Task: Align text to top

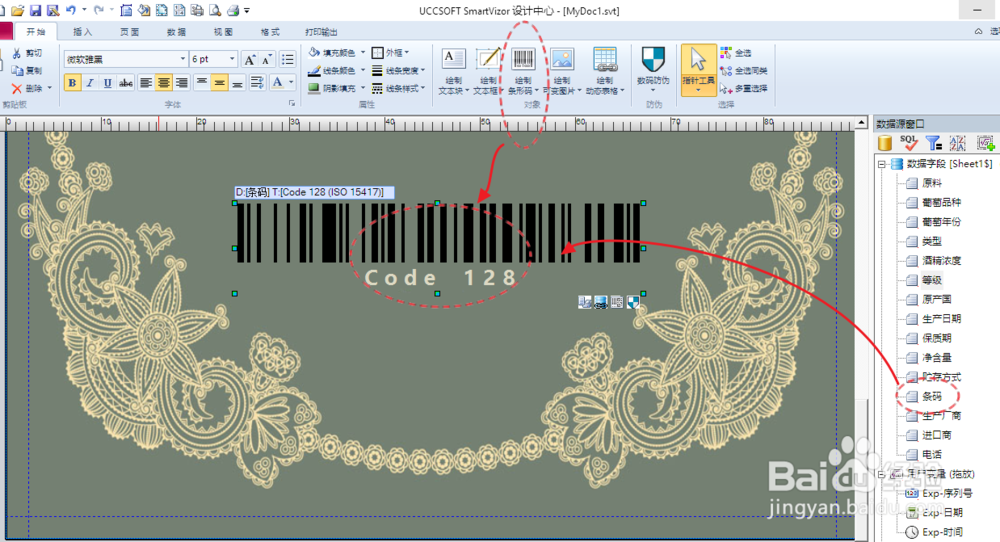Action: pyautogui.click(x=202, y=82)
